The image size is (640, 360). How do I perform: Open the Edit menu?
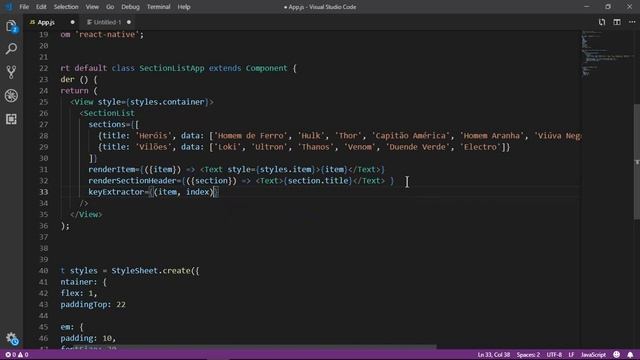41,7
